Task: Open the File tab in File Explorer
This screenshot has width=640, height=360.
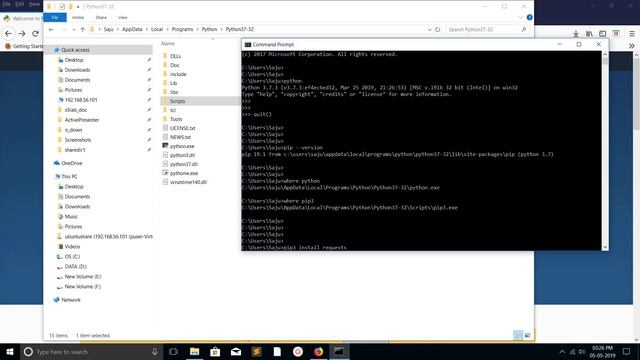Action: (x=55, y=18)
